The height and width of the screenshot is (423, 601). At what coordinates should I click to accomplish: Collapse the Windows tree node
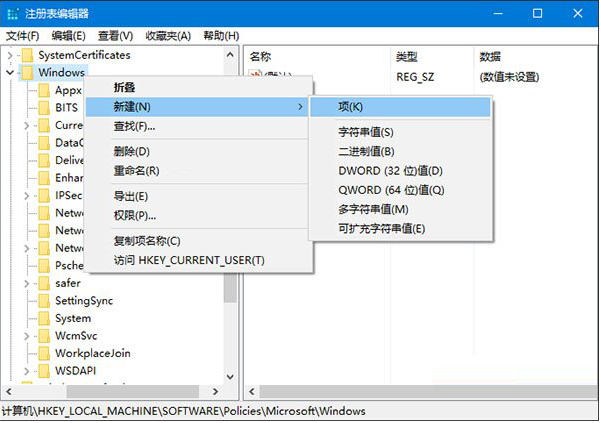click(x=10, y=72)
